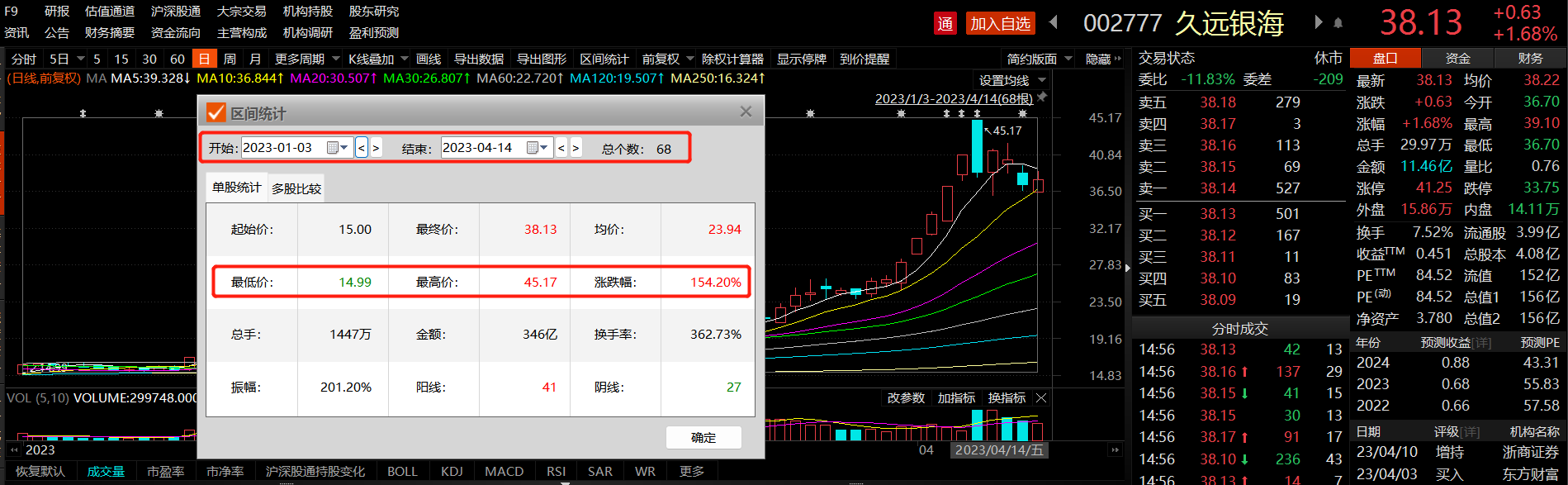Switch to the 多股比较 tab

click(x=296, y=188)
